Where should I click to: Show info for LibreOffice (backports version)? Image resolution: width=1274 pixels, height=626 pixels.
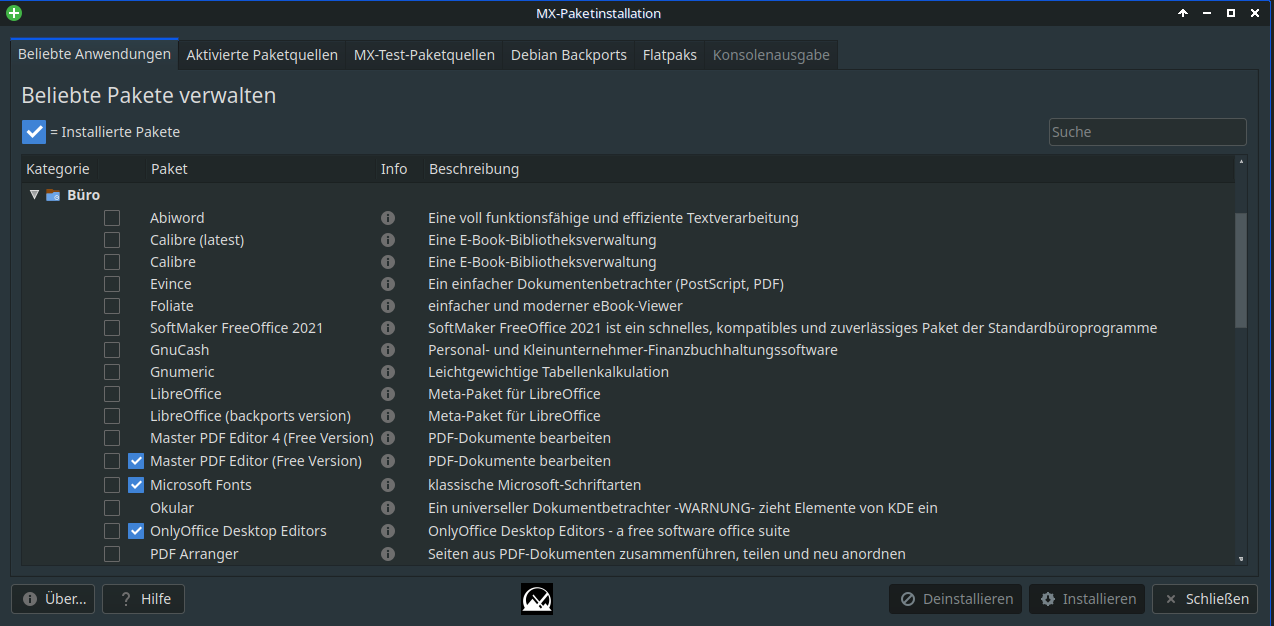pyautogui.click(x=388, y=416)
